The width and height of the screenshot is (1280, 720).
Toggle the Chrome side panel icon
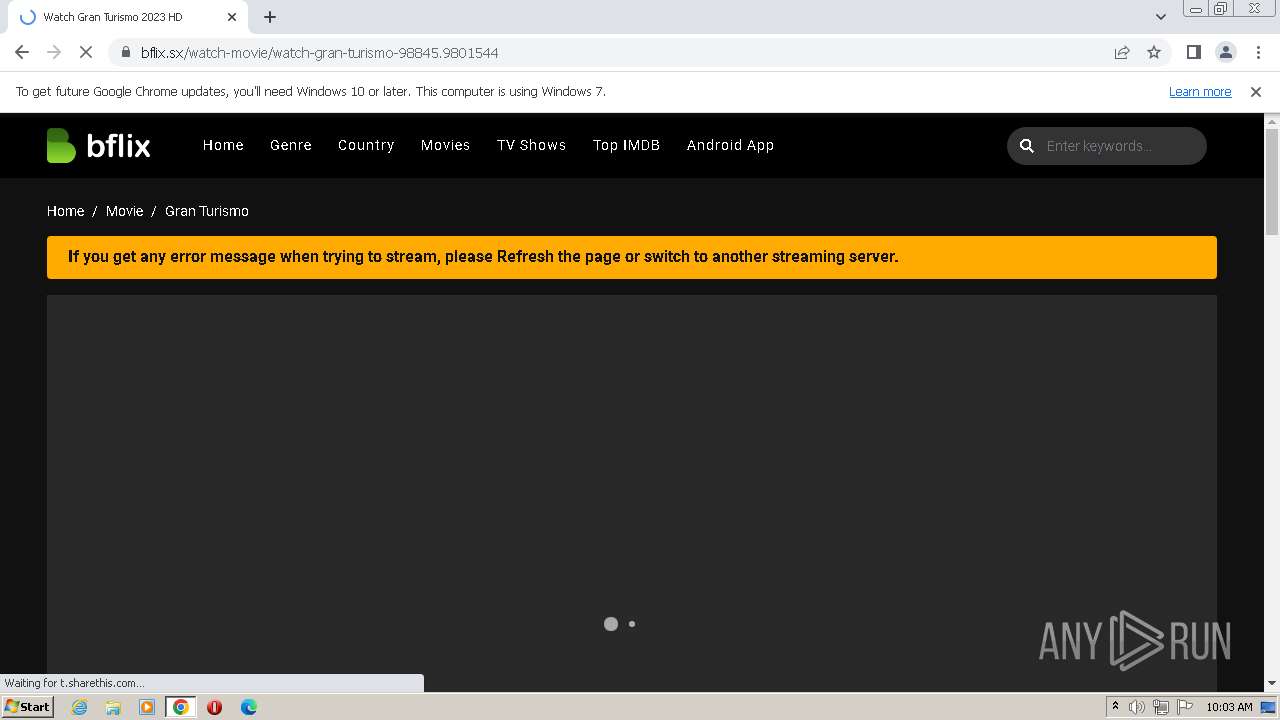(1193, 52)
